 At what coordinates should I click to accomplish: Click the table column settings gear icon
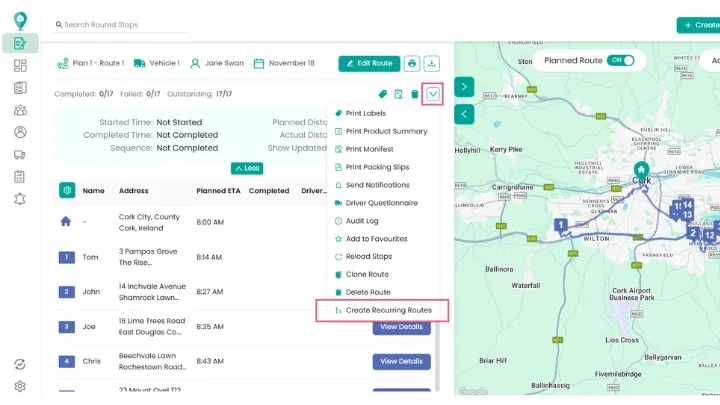(x=67, y=190)
